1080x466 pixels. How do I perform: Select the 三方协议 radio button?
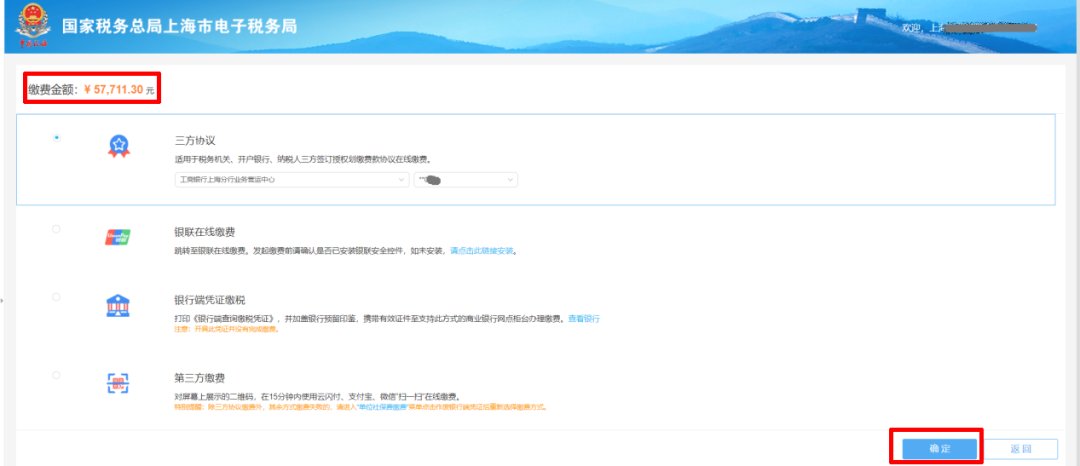tap(56, 138)
